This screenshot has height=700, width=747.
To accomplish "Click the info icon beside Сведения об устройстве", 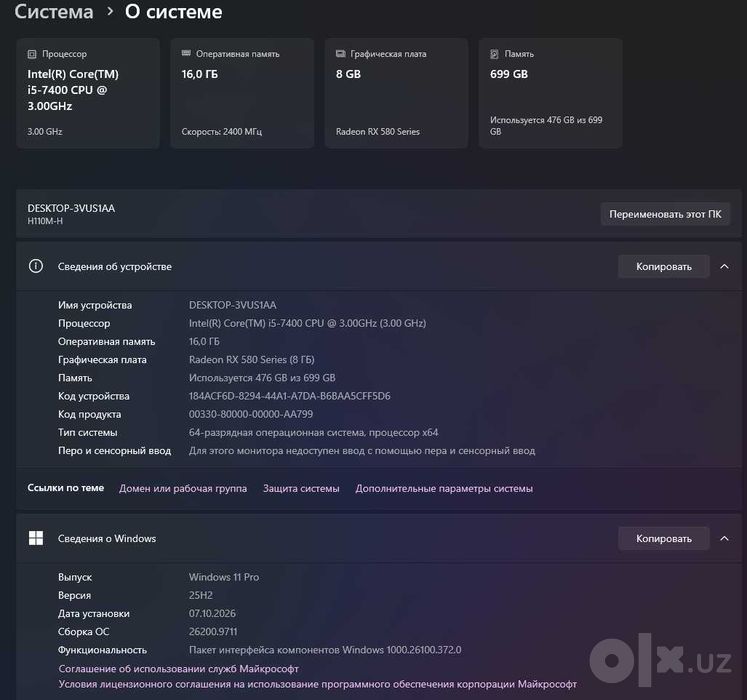I will (x=36, y=266).
